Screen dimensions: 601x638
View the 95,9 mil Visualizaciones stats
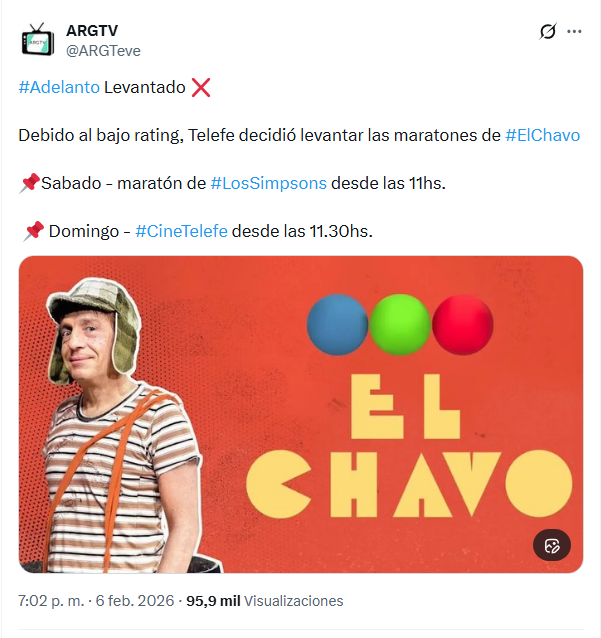264,601
